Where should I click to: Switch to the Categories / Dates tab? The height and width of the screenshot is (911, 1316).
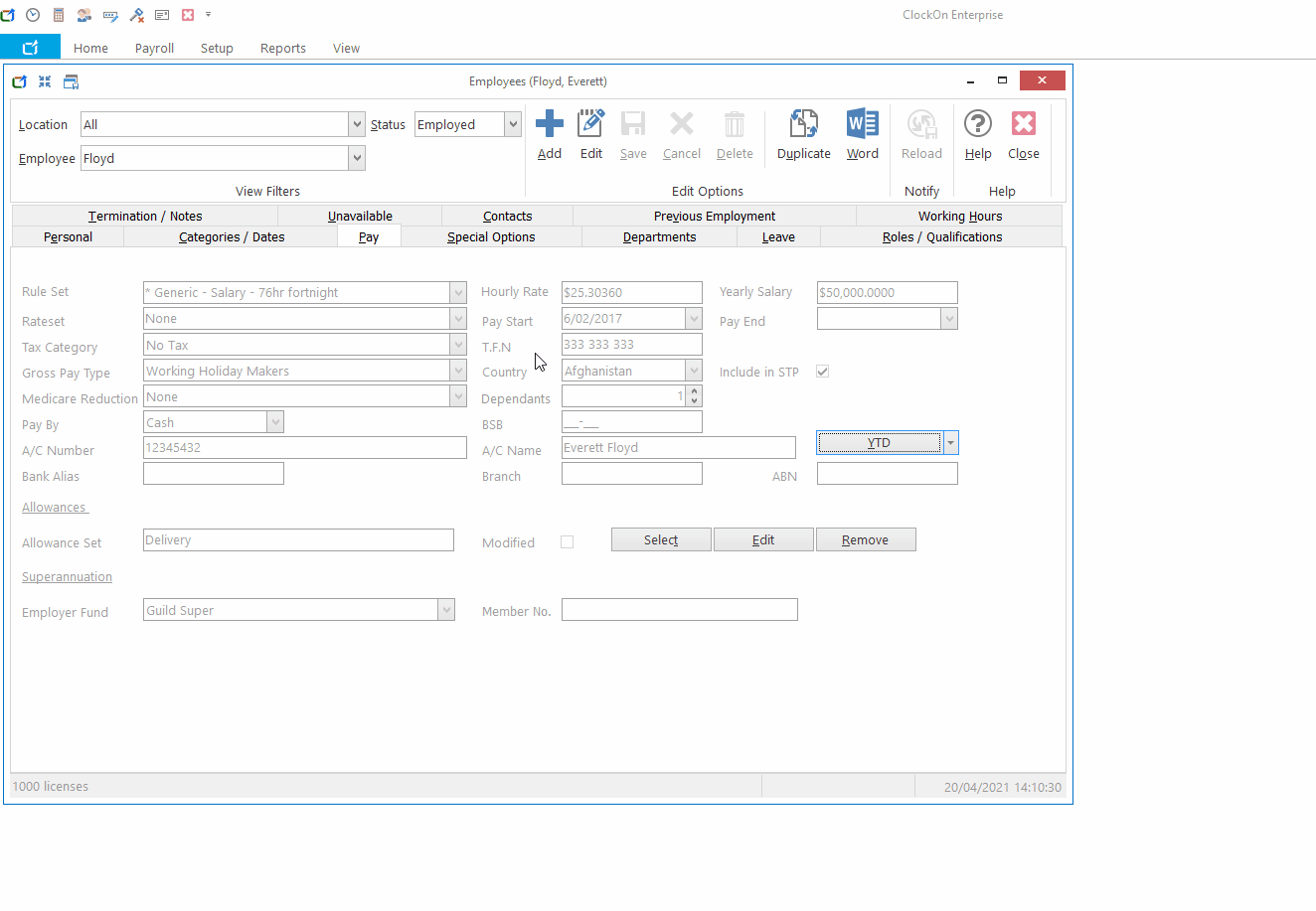click(x=232, y=236)
